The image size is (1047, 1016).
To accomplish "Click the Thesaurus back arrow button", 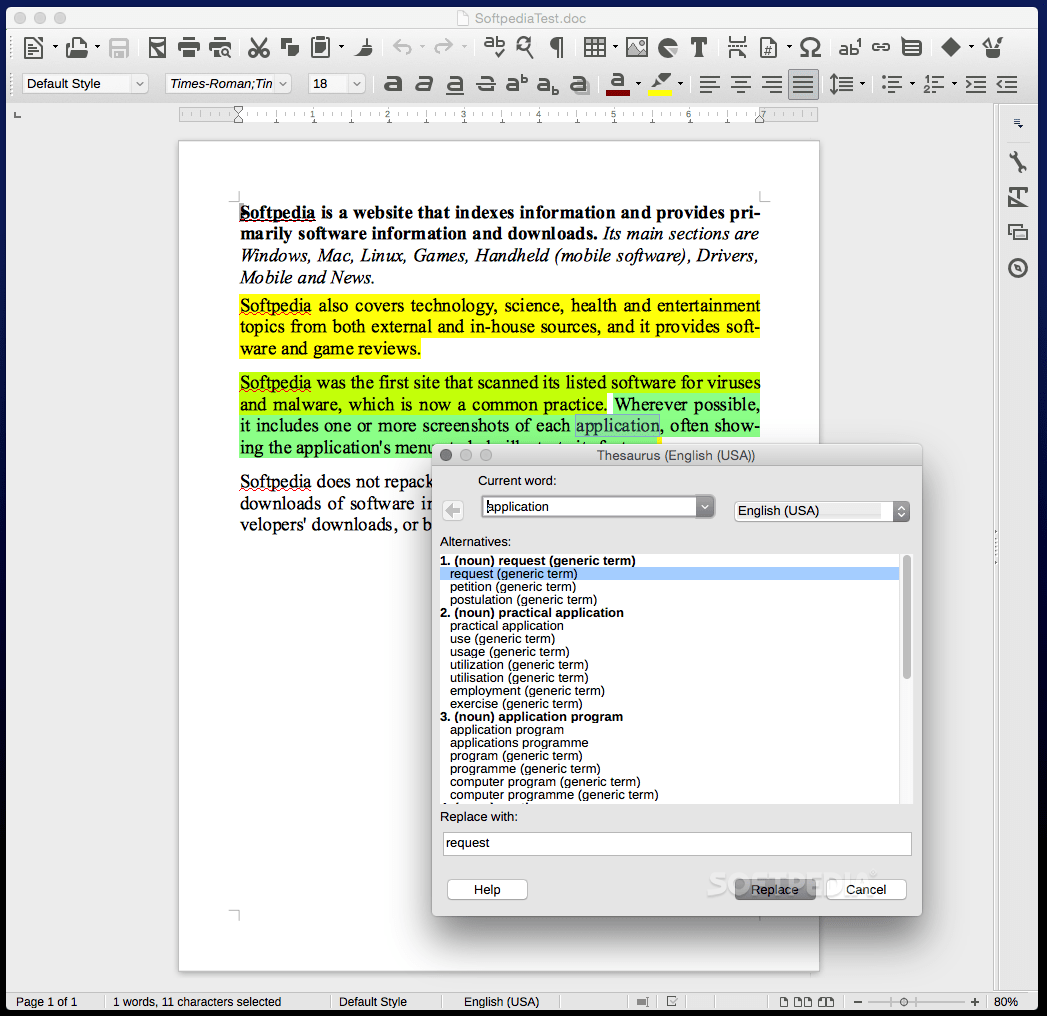I will coord(453,511).
